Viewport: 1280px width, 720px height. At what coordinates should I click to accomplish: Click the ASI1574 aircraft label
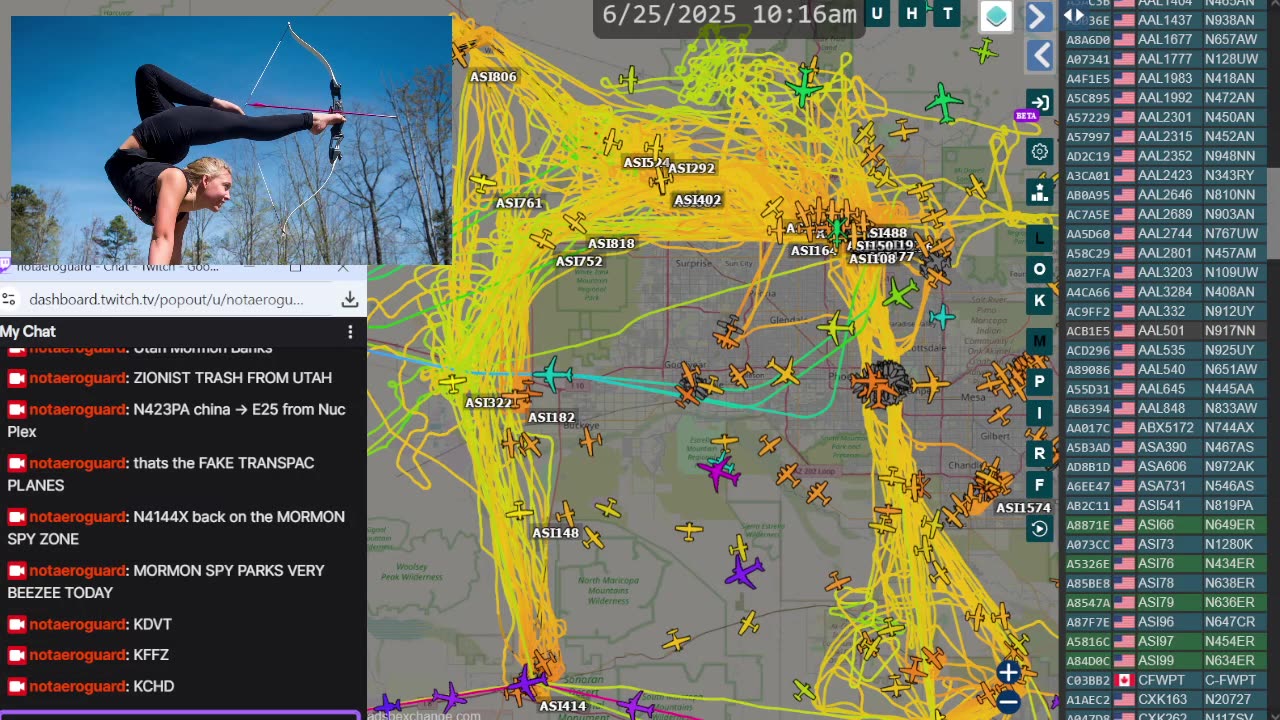[x=1023, y=508]
